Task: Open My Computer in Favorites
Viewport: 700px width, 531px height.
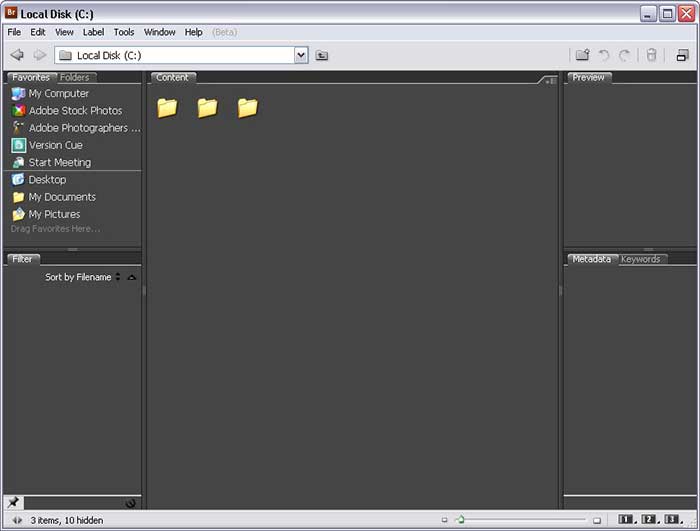Action: (58, 93)
